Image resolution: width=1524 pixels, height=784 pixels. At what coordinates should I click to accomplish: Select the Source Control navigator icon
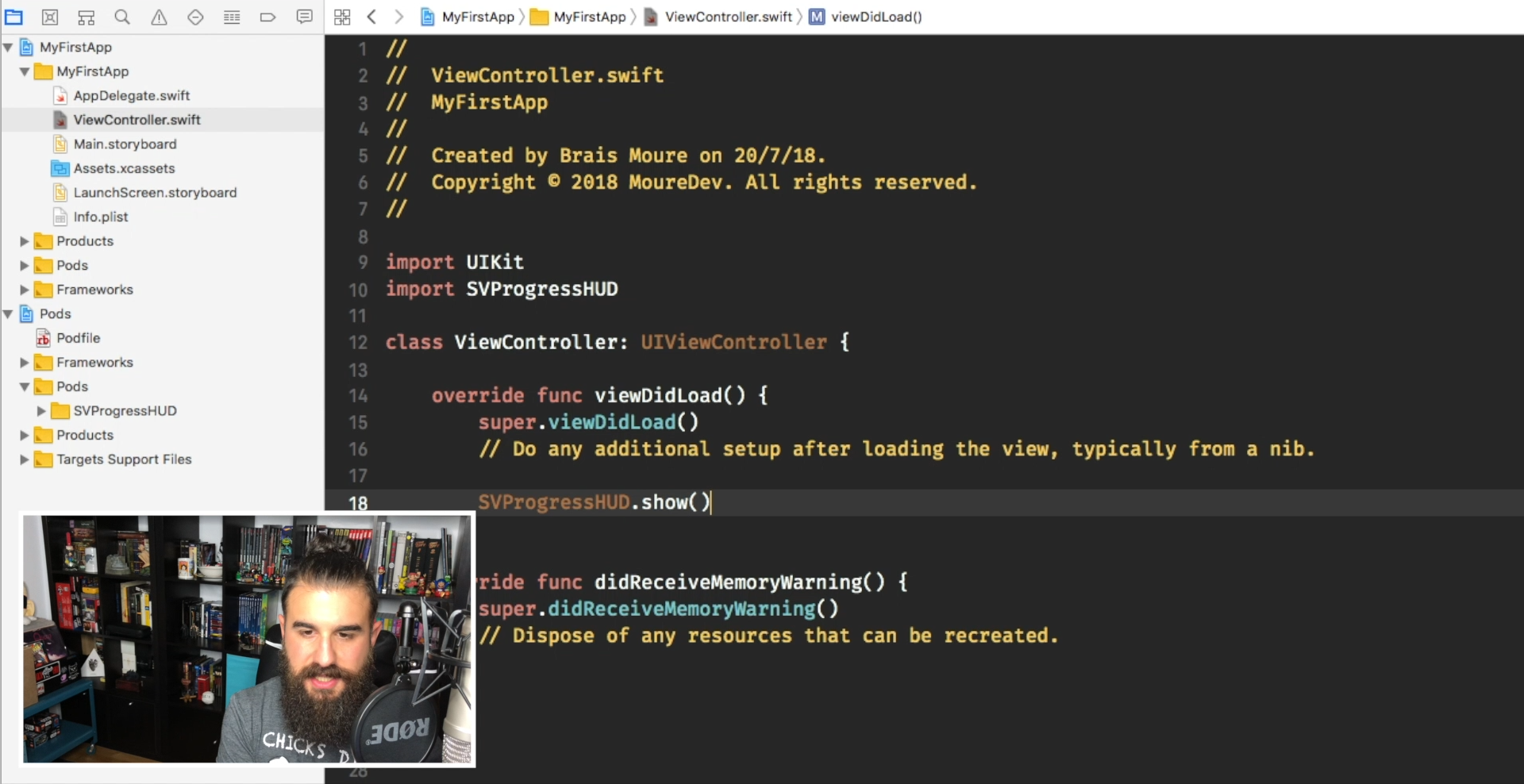tap(50, 17)
